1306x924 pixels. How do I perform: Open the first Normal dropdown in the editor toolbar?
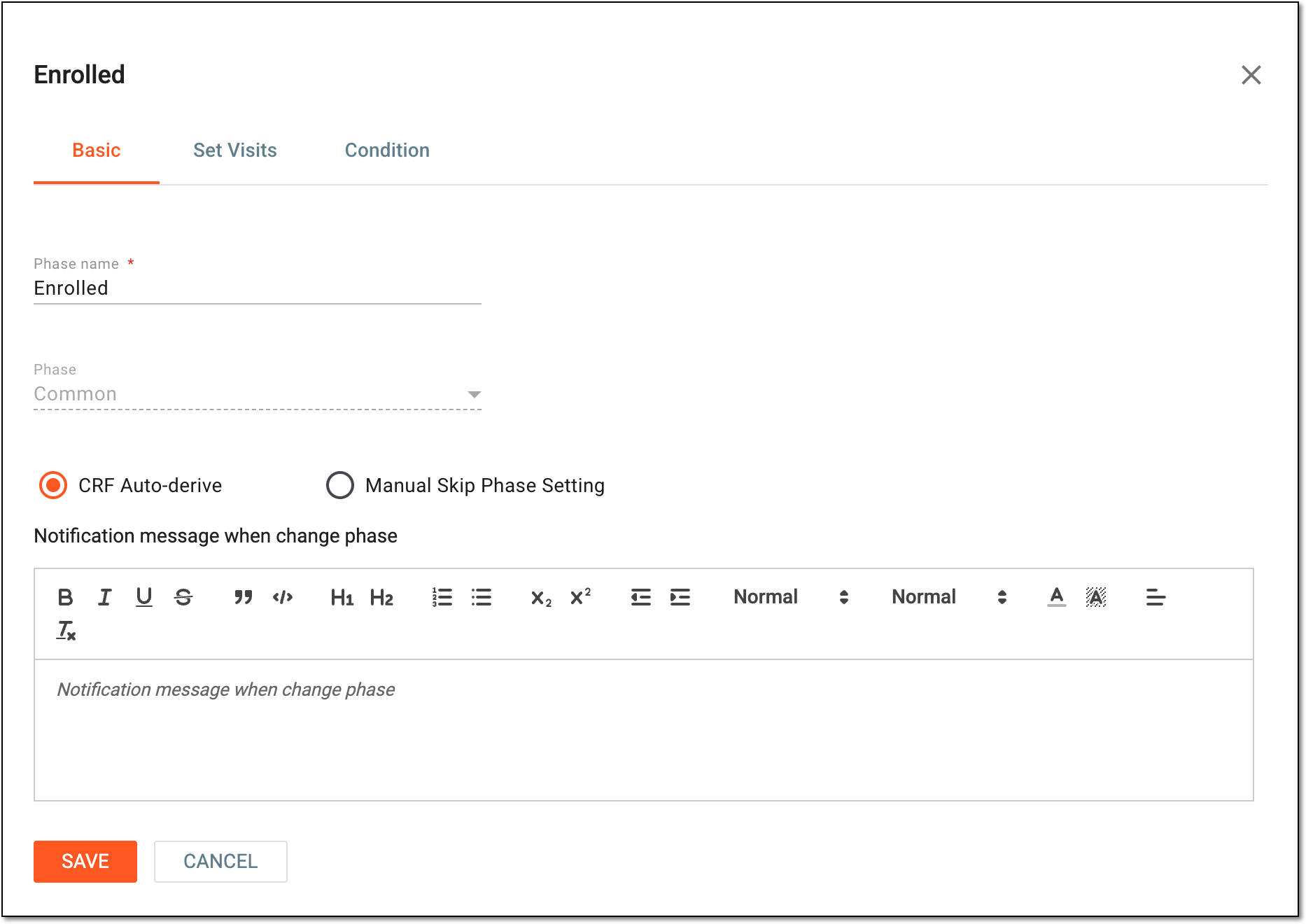[791, 597]
